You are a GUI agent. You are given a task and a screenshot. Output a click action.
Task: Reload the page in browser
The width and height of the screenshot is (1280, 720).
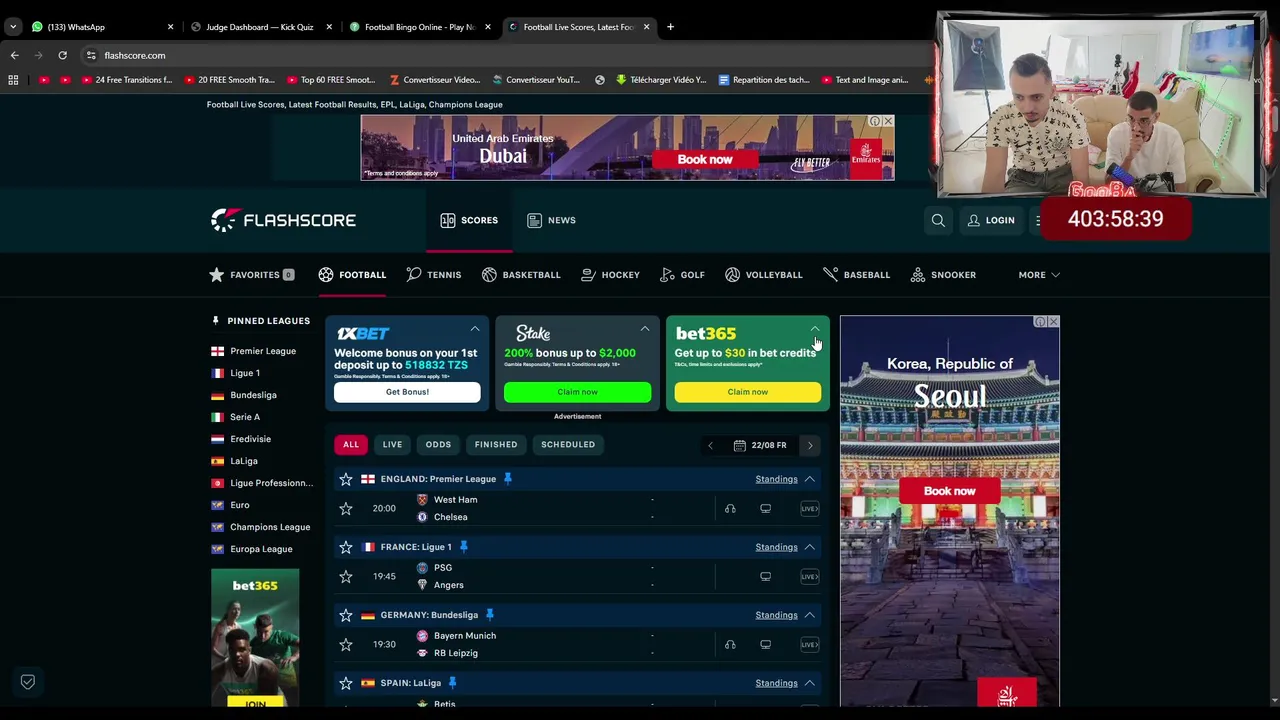(62, 55)
